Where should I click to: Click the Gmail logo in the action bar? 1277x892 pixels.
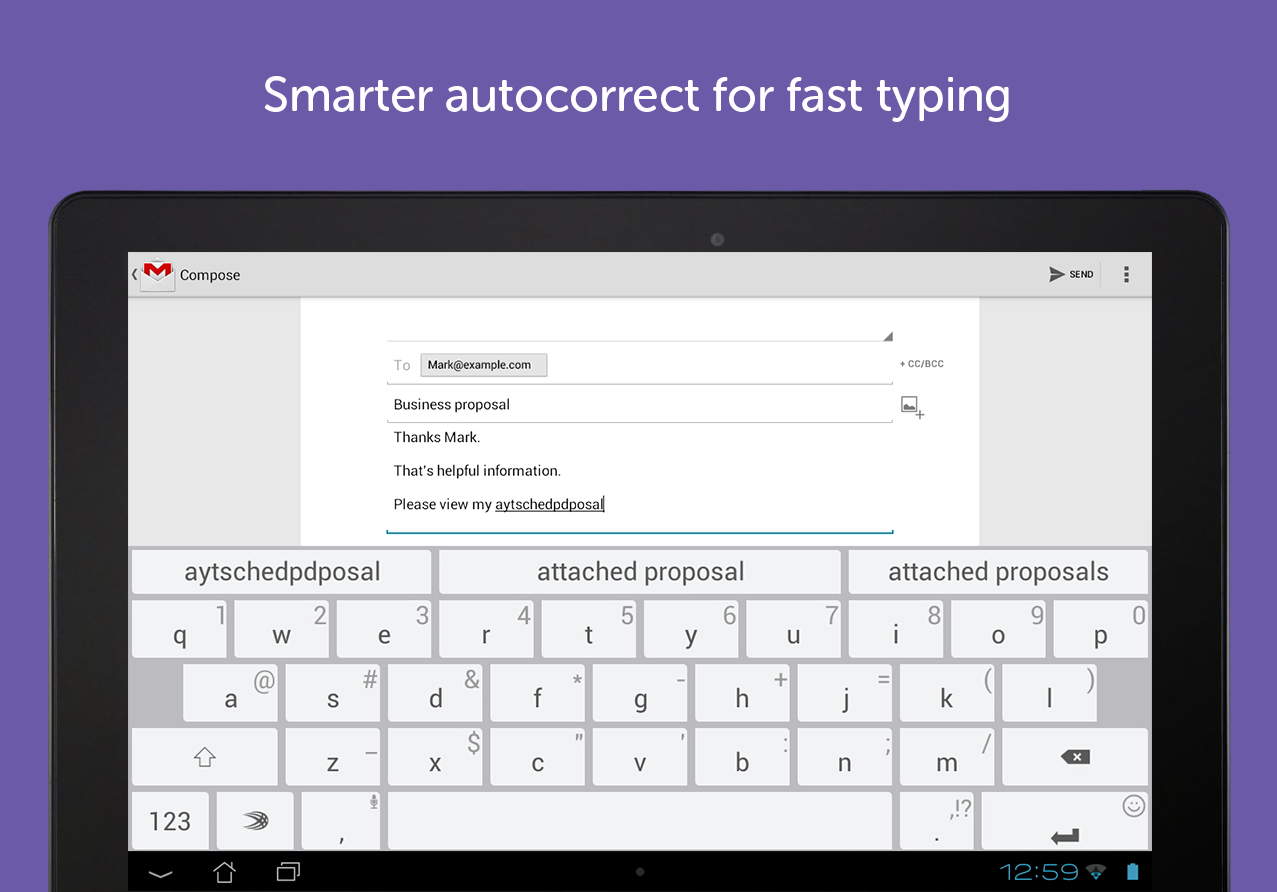[x=157, y=274]
